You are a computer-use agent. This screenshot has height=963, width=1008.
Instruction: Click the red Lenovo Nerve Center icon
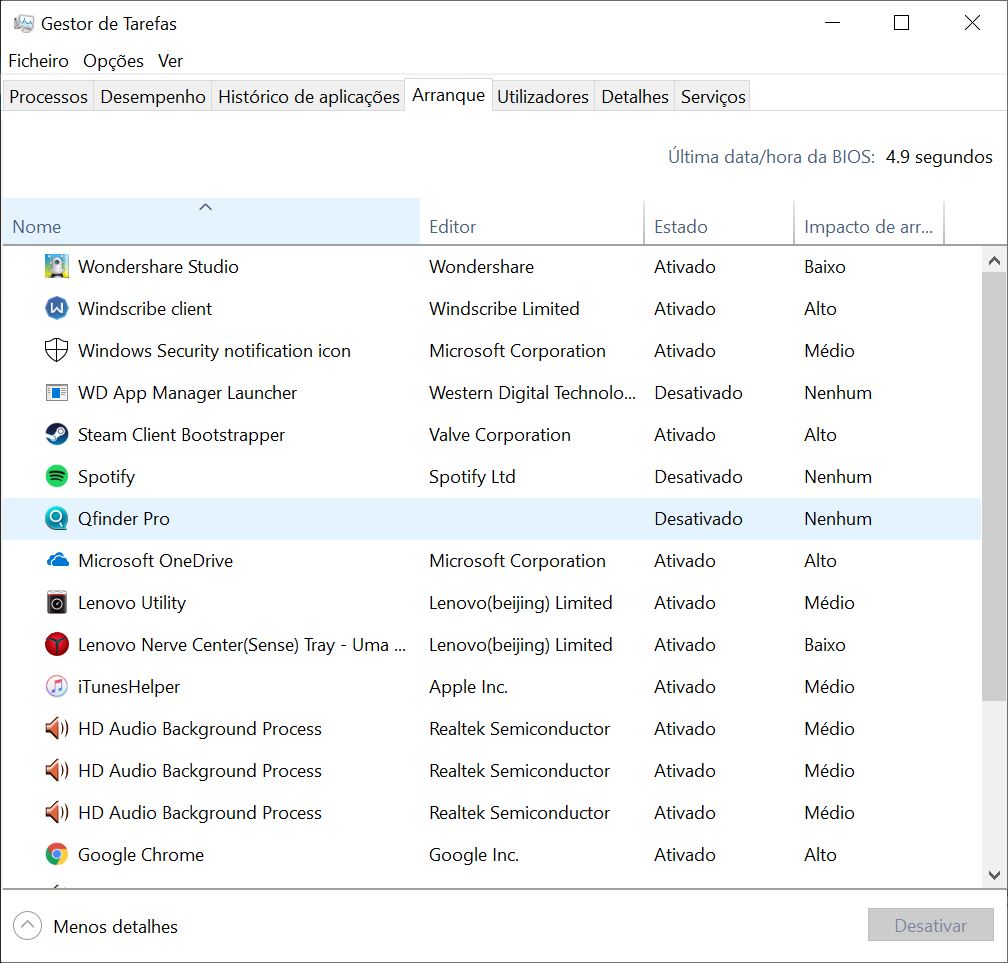(x=57, y=645)
